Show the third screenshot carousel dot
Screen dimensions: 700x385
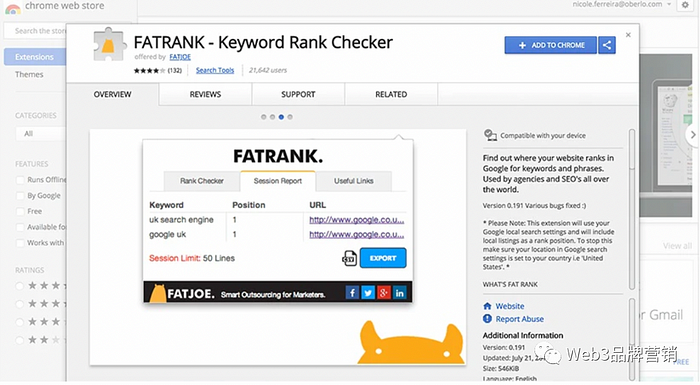(x=281, y=117)
